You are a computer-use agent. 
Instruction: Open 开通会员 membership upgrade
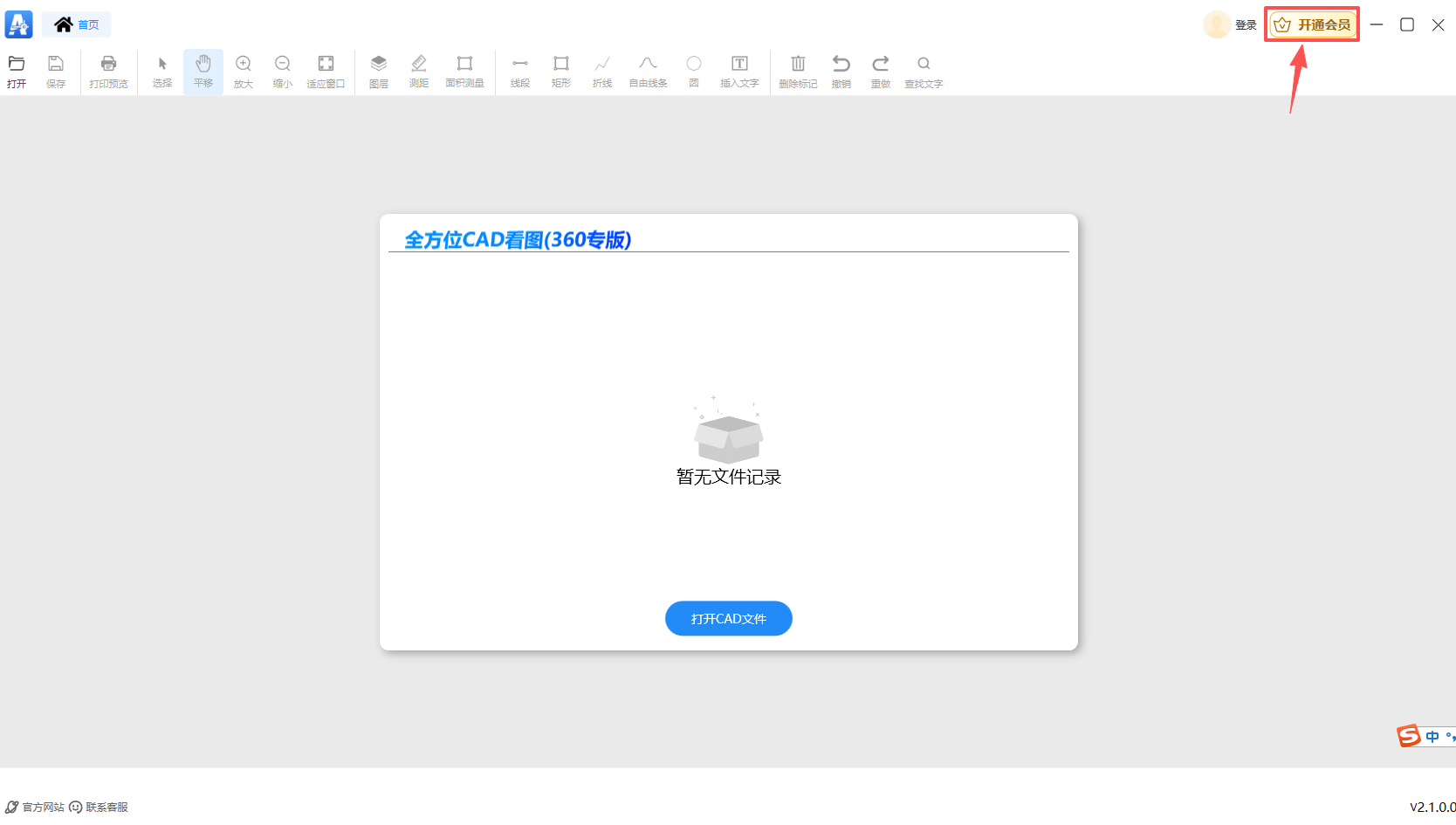1311,24
